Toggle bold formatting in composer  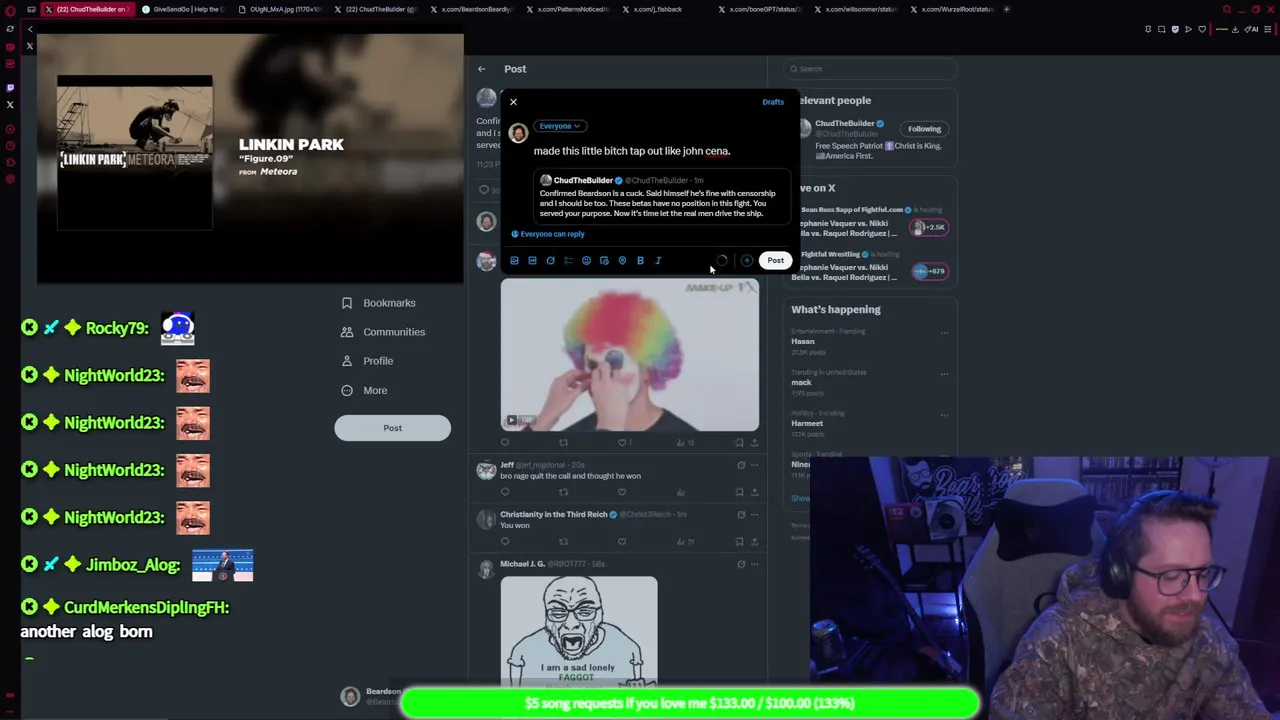click(640, 261)
